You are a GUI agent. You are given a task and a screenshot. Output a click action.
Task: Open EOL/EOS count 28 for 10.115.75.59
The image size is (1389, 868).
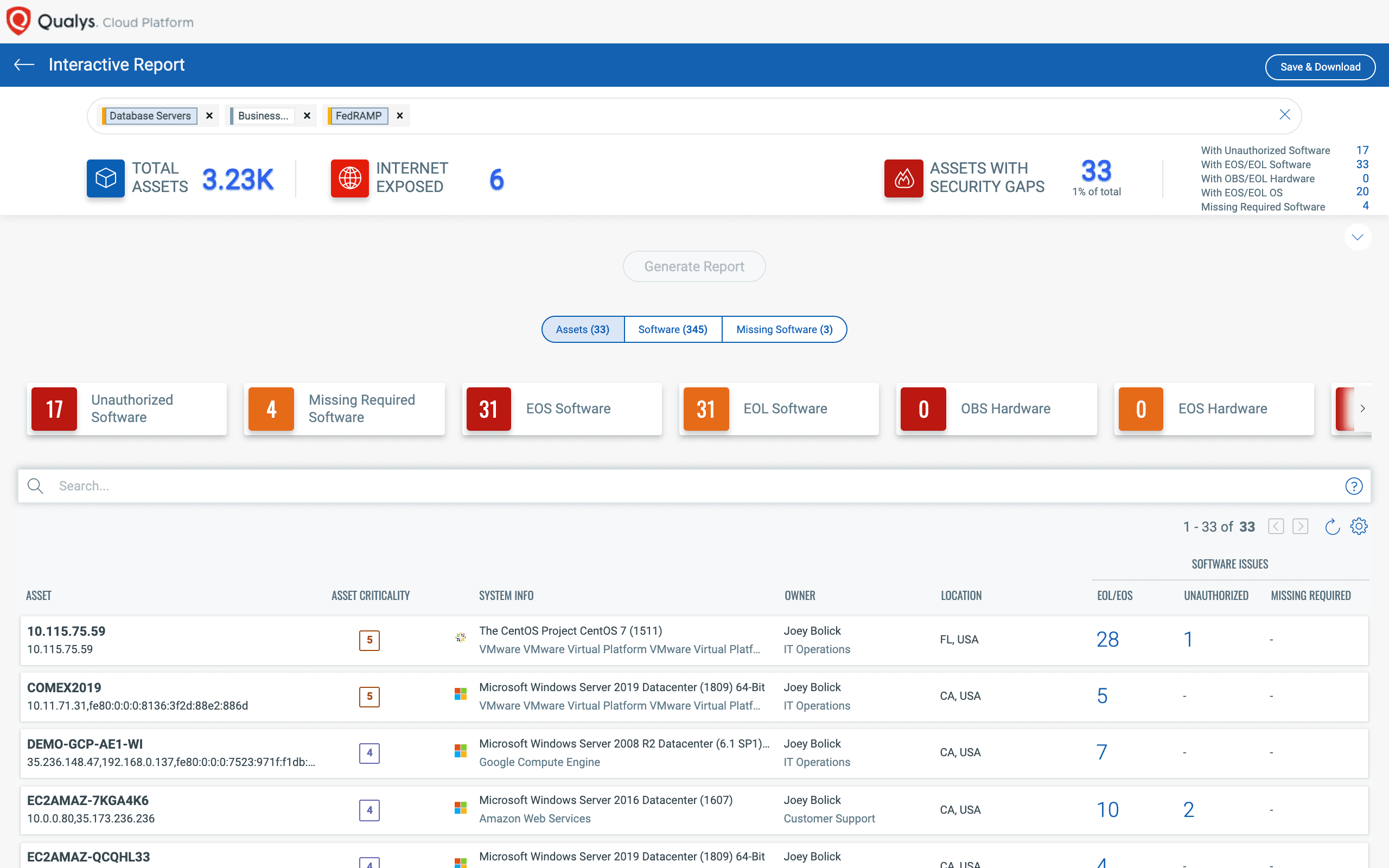click(1107, 640)
